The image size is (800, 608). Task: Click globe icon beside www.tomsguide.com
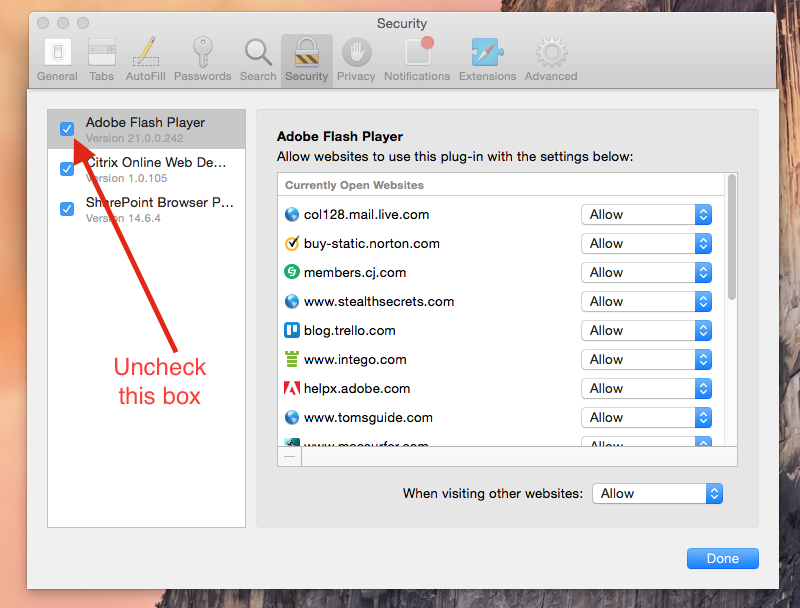292,417
